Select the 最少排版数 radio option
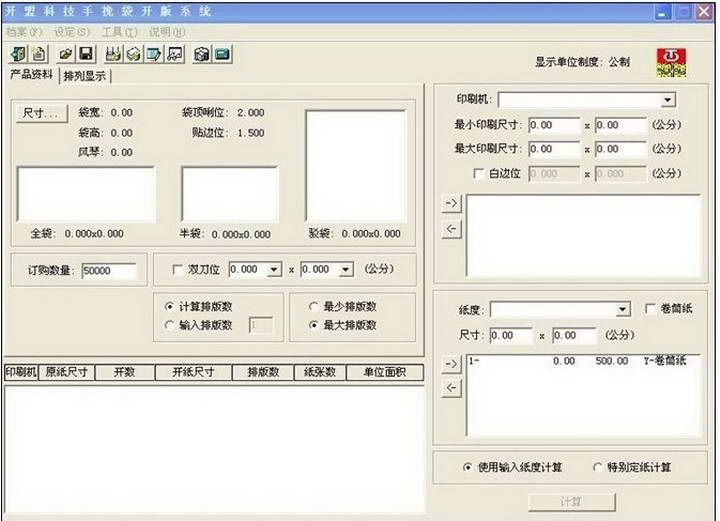Viewport: 720px width, 521px height. point(314,307)
